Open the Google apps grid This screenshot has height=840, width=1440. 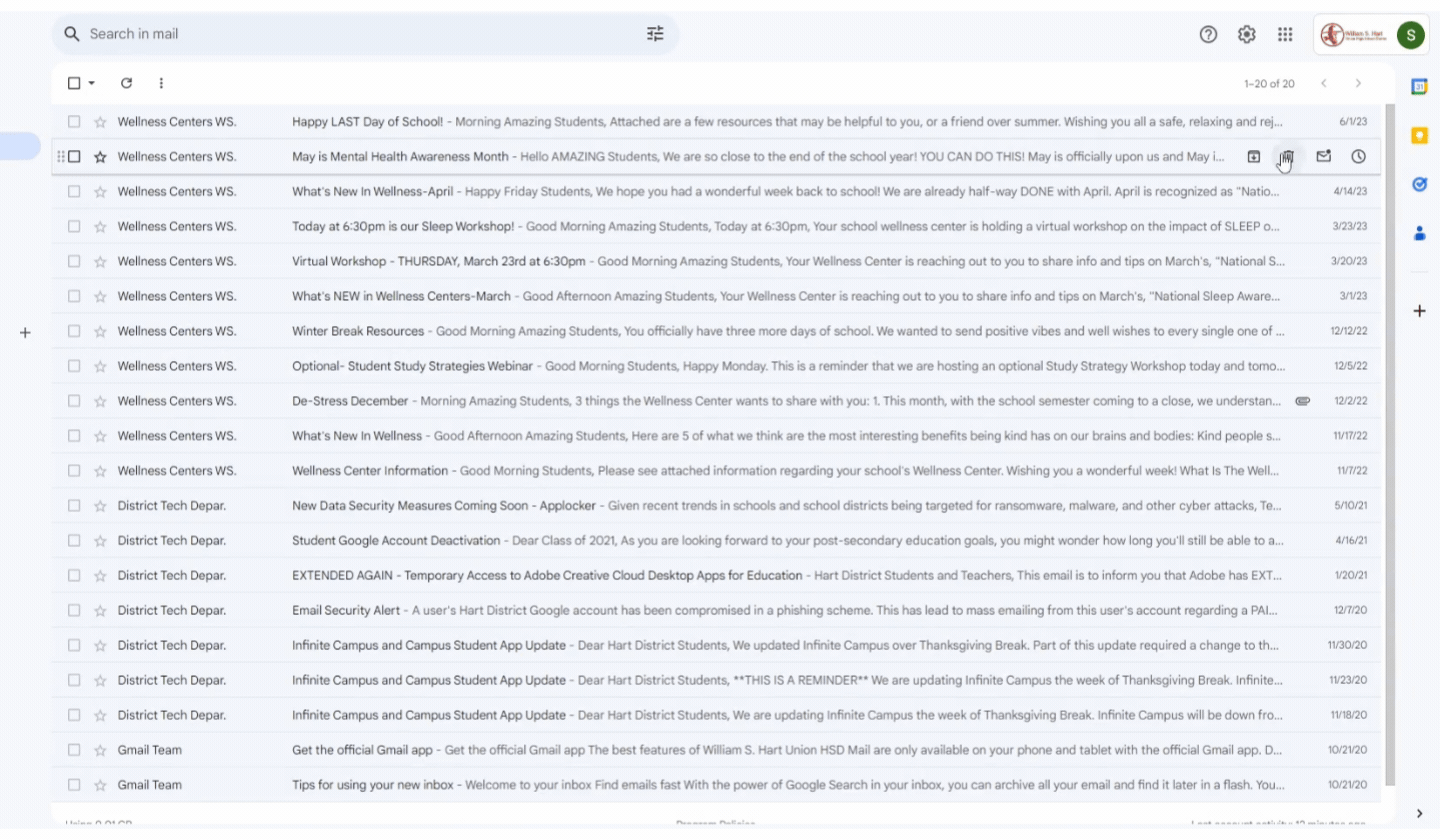[x=1285, y=34]
